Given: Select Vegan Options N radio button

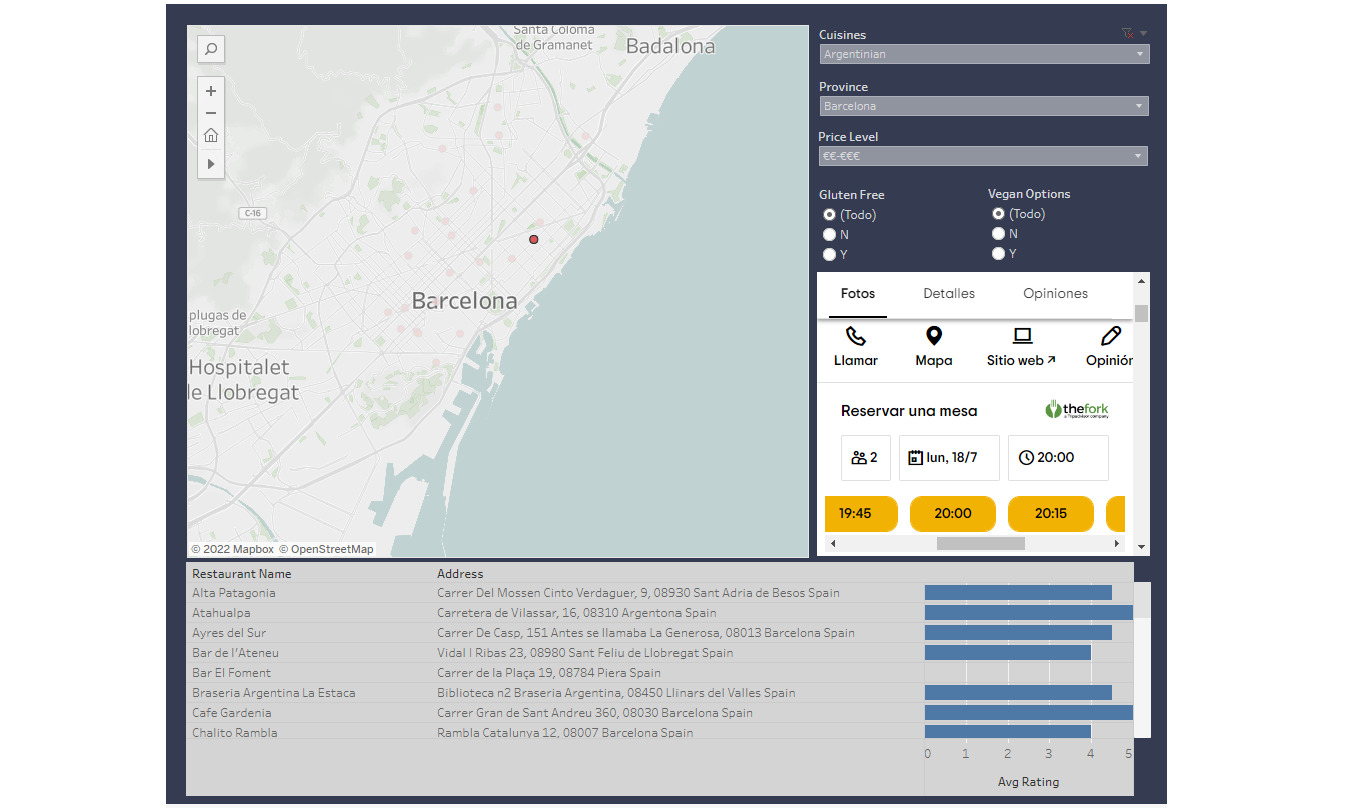Looking at the screenshot, I should pyautogui.click(x=998, y=234).
